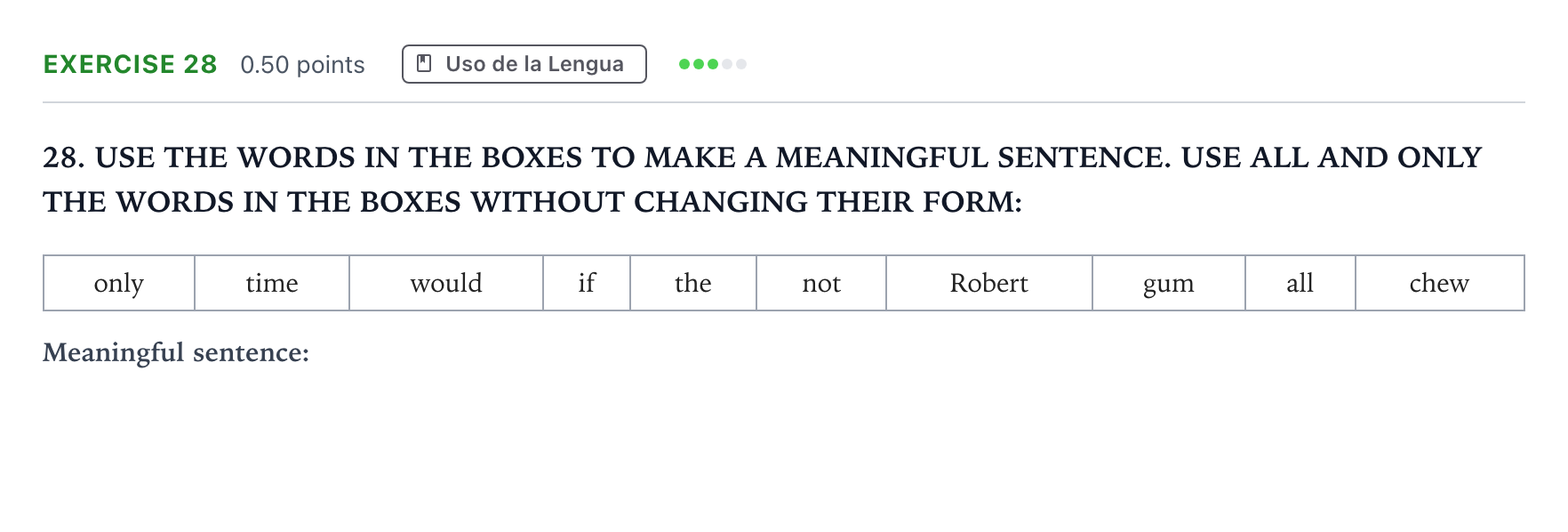Select the word box 'Robert'
This screenshot has height=532, width=1568.
coord(989,283)
